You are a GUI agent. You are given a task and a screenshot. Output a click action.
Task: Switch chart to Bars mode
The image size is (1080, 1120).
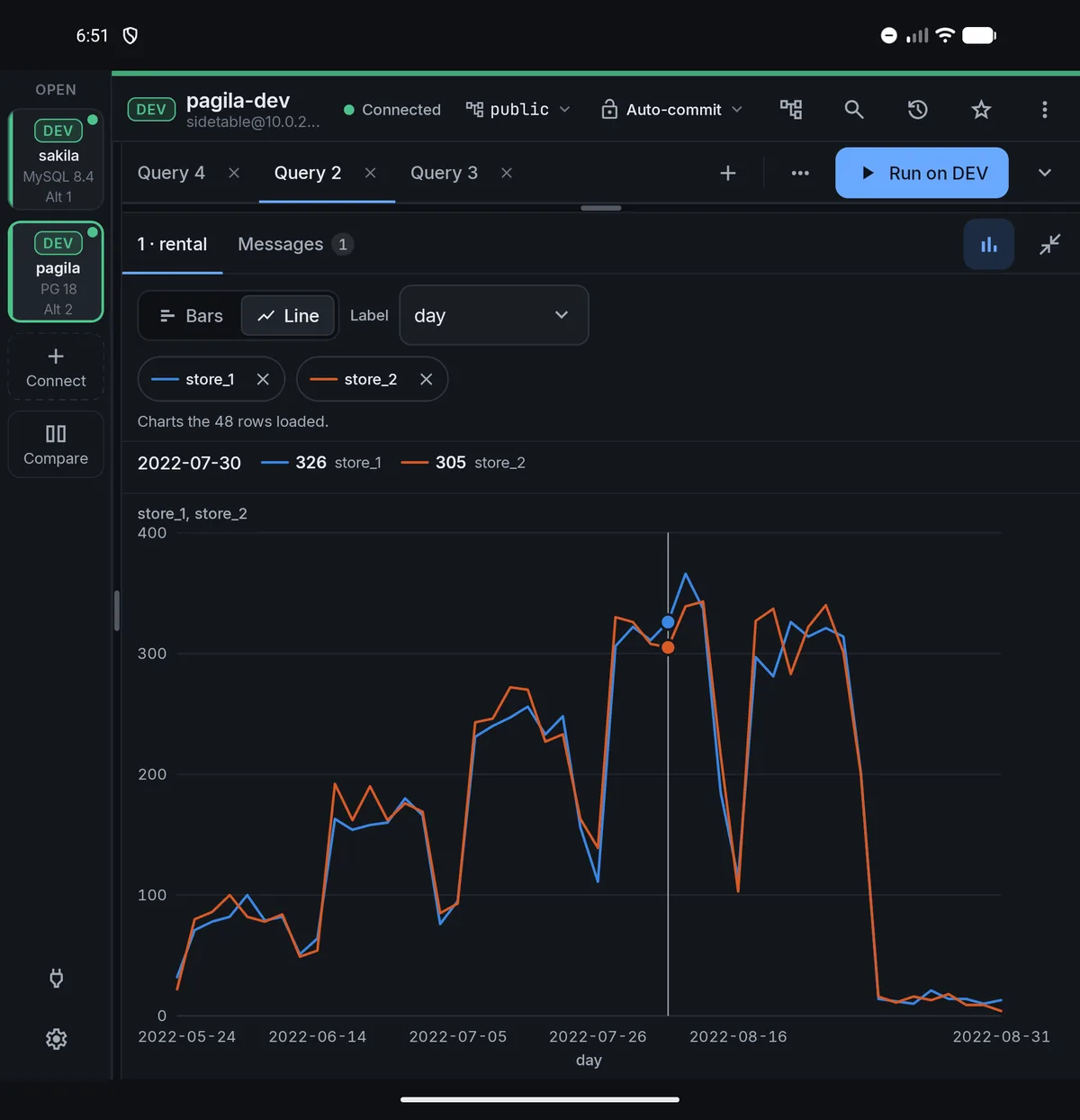click(191, 316)
